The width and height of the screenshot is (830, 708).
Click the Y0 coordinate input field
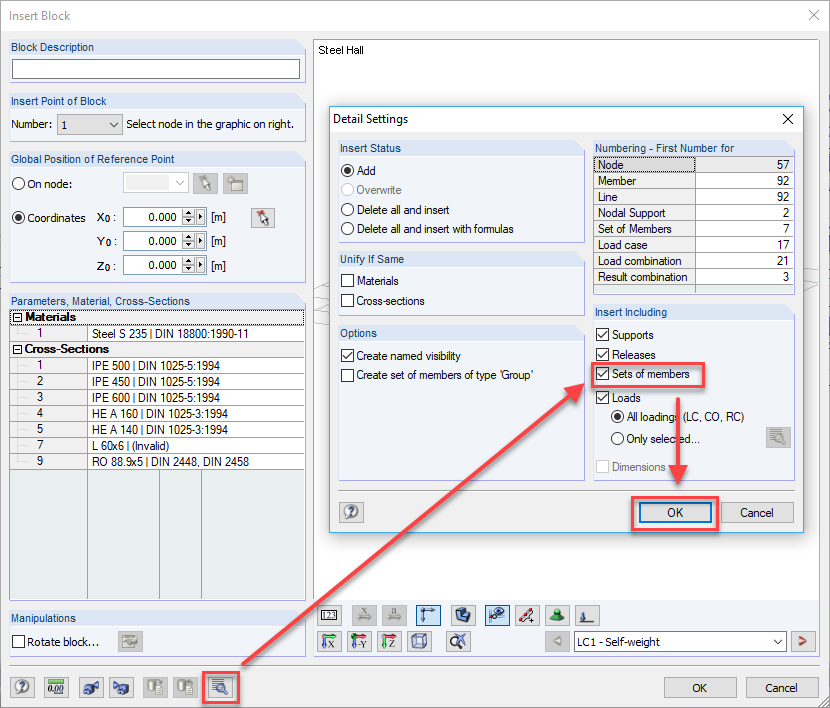(x=154, y=241)
